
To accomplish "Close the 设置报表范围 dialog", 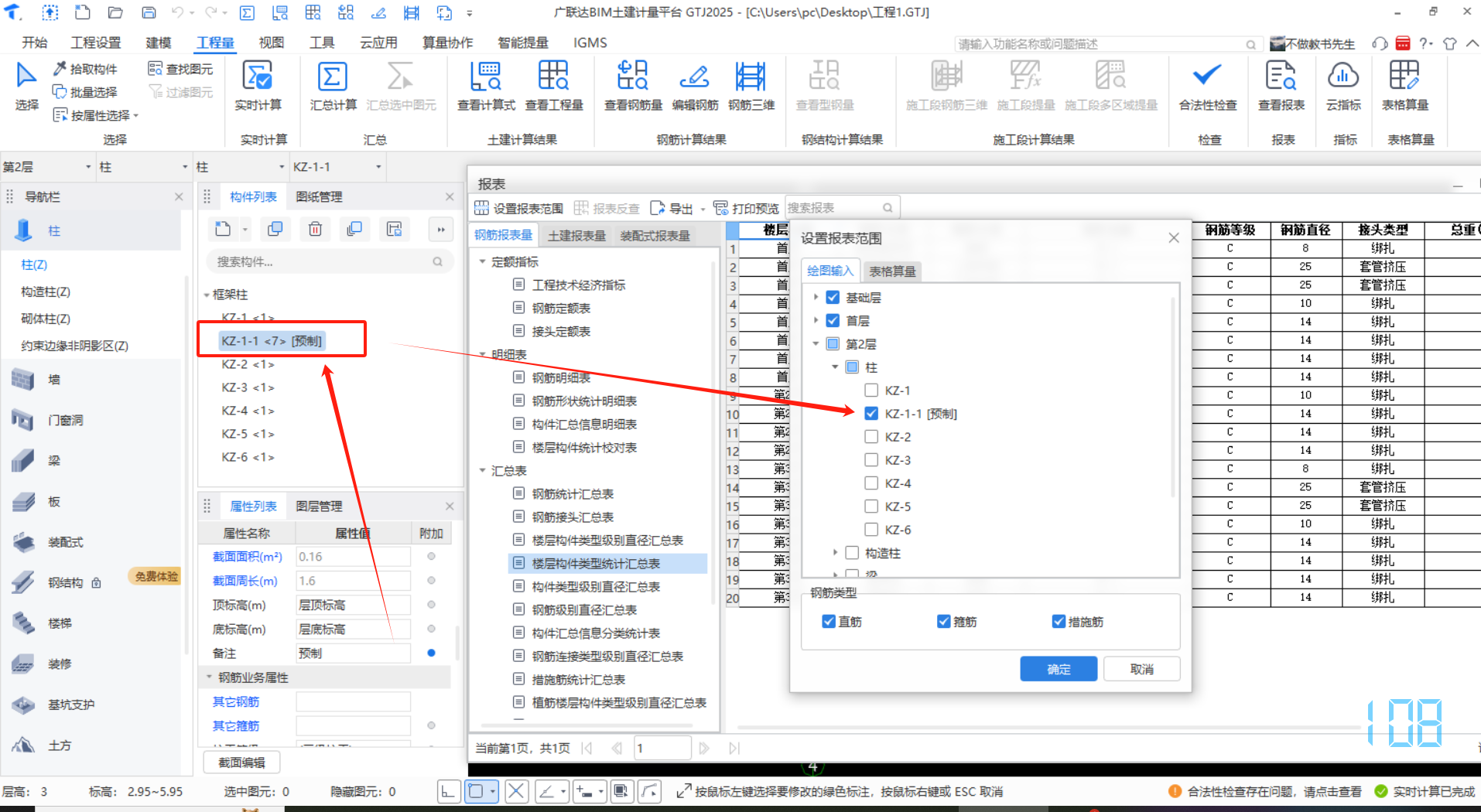I will [x=1174, y=238].
